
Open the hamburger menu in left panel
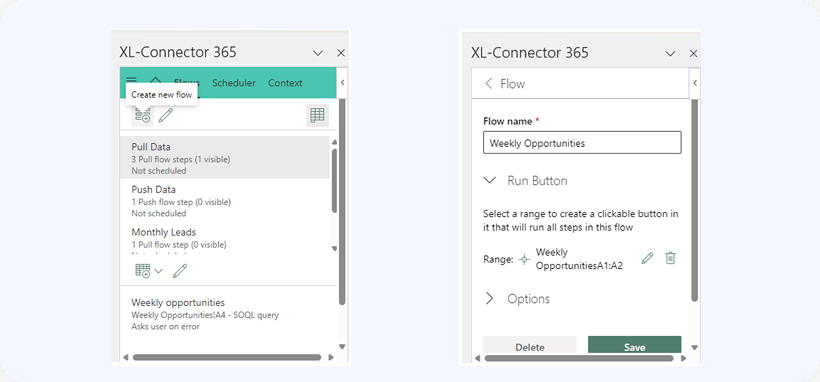click(x=131, y=80)
